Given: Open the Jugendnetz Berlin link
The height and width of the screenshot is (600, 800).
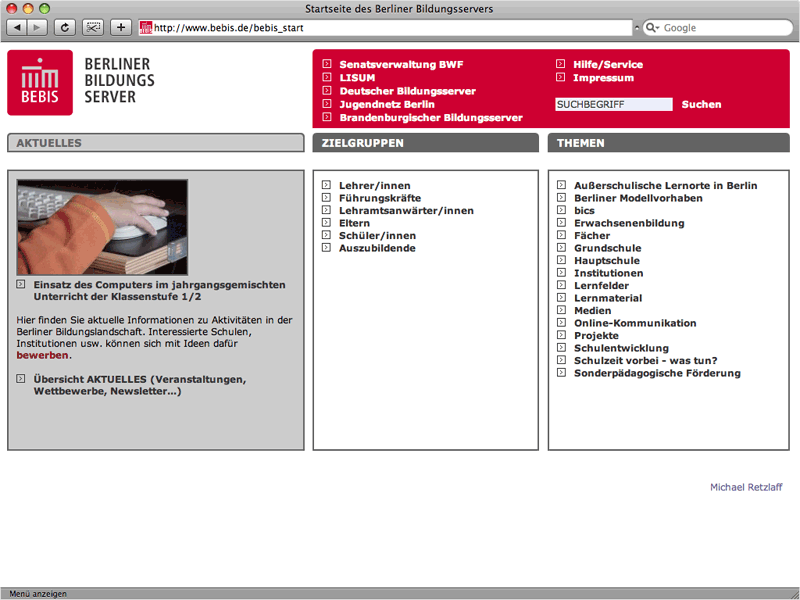Looking at the screenshot, I should pyautogui.click(x=387, y=104).
